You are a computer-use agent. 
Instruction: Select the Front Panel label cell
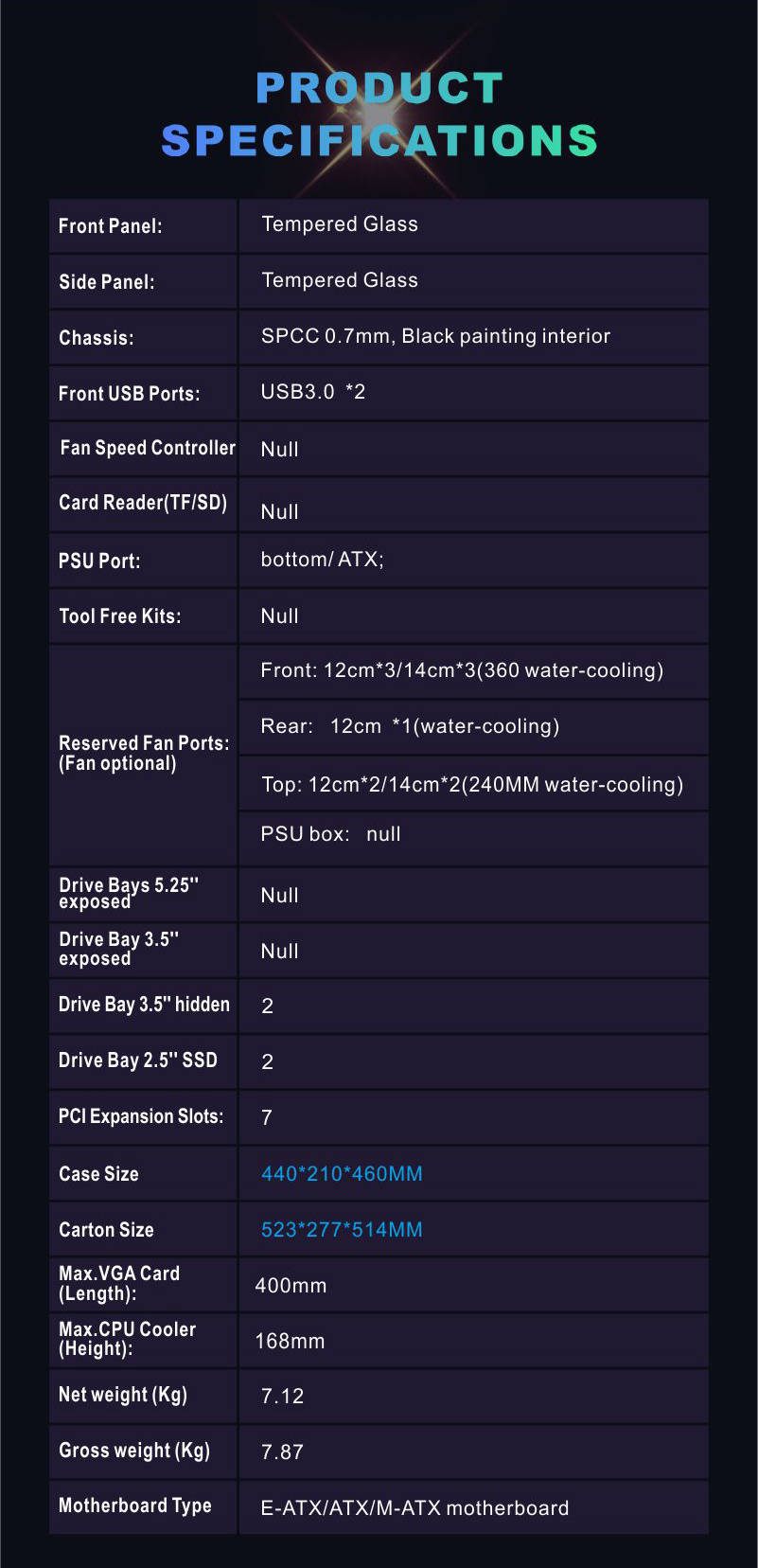coord(143,226)
